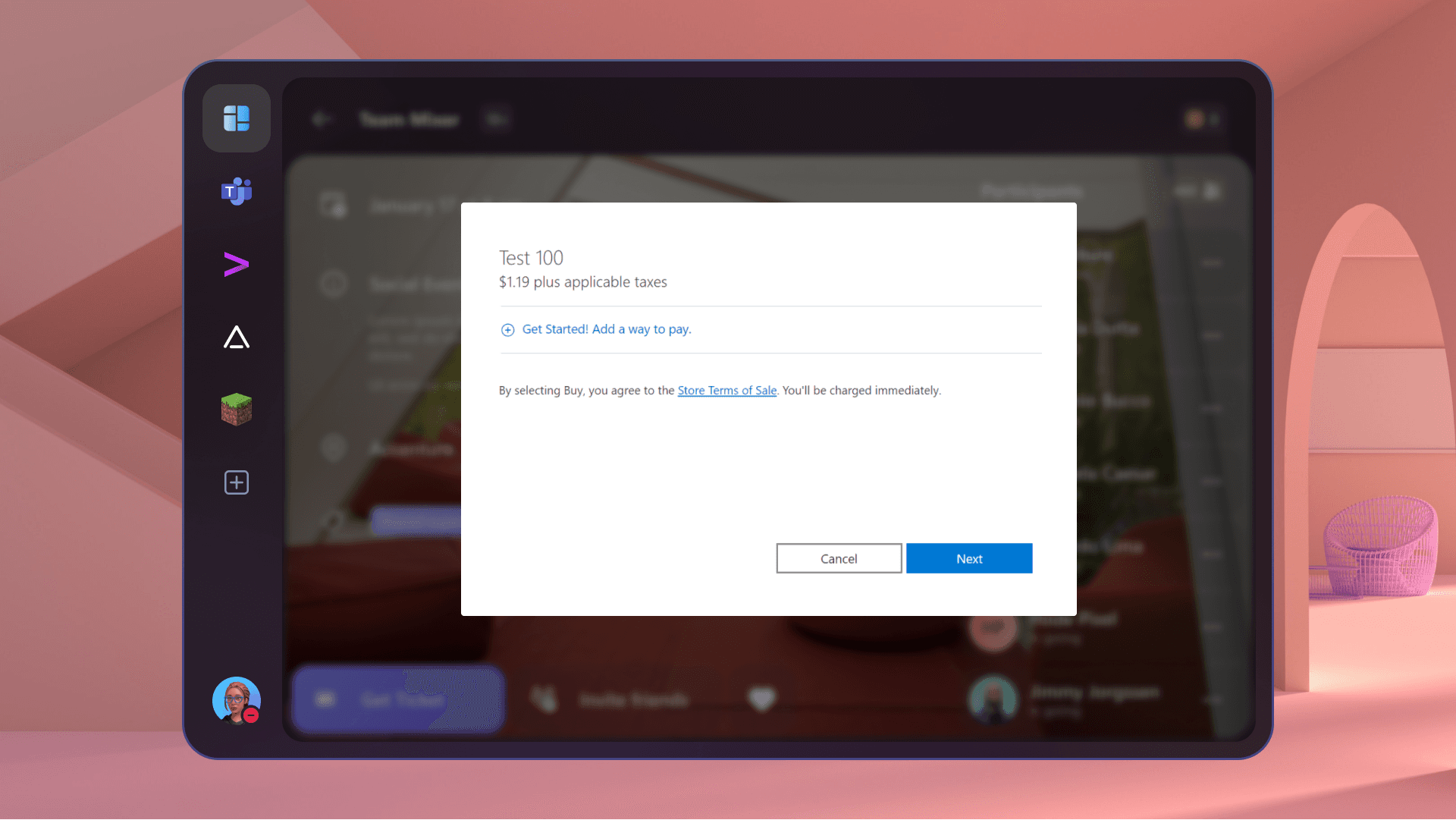Image resolution: width=1456 pixels, height=820 pixels.
Task: Open the white triangle app icon
Action: [236, 338]
